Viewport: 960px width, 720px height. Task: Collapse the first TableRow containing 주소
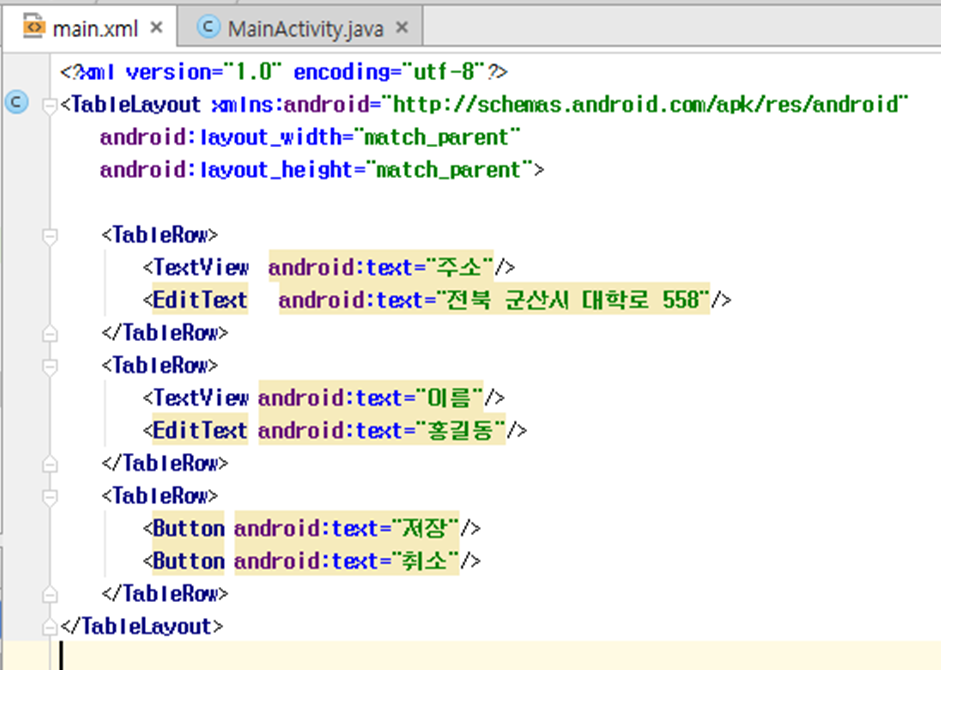[49, 236]
